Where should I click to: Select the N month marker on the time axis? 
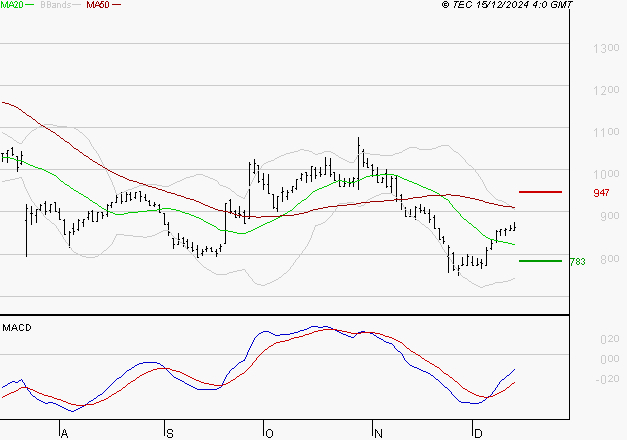tap(377, 433)
